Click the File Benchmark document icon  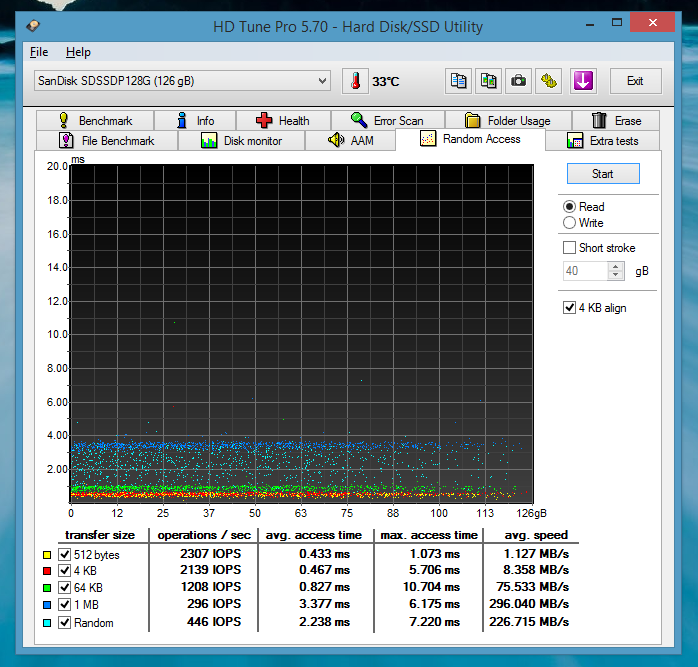click(x=66, y=140)
